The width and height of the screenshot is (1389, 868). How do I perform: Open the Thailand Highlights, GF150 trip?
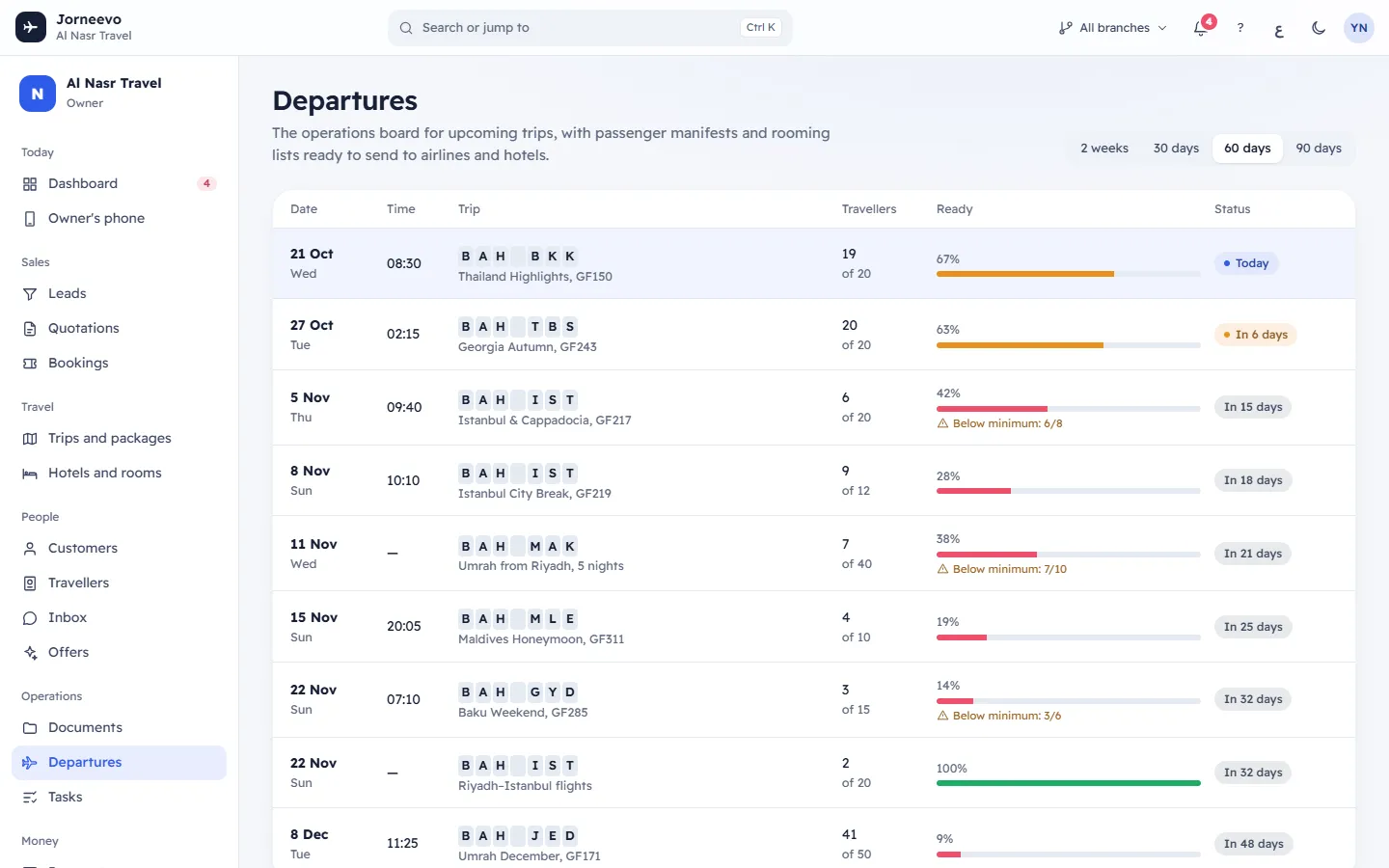coord(535,277)
